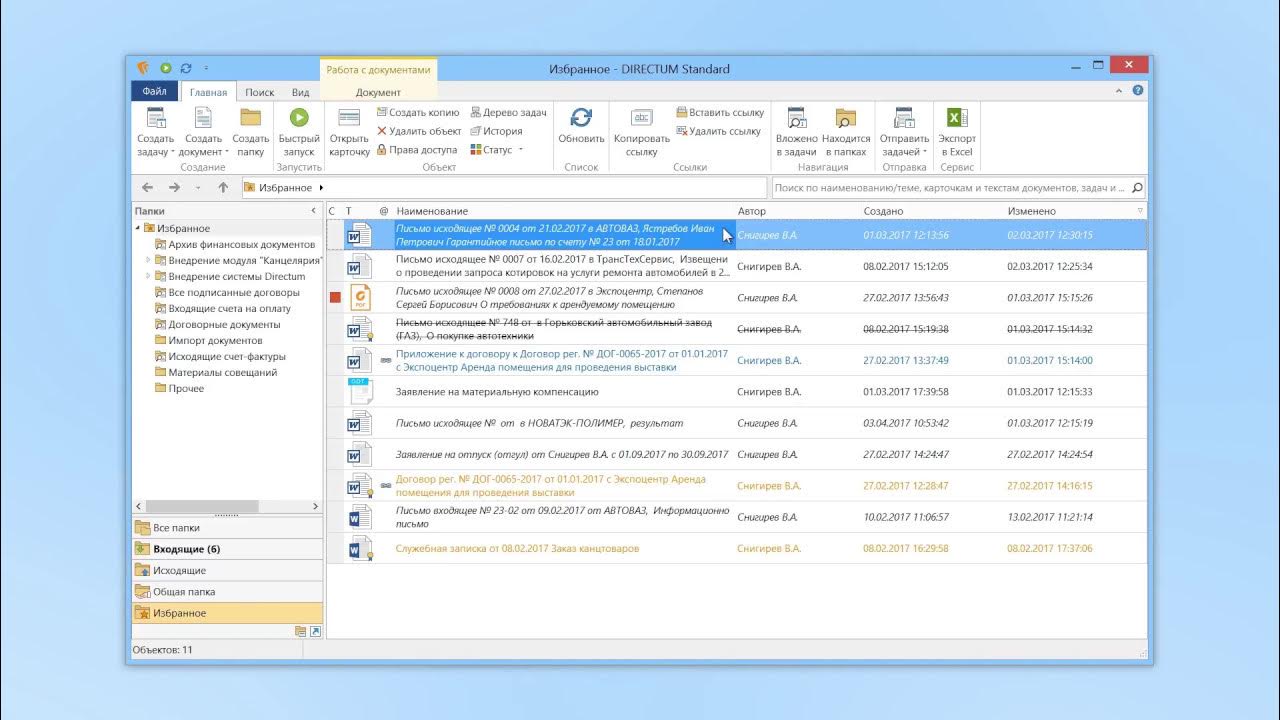The image size is (1280, 720).
Task: Collapse the ribbon with the chevron
Action: coord(1121,90)
